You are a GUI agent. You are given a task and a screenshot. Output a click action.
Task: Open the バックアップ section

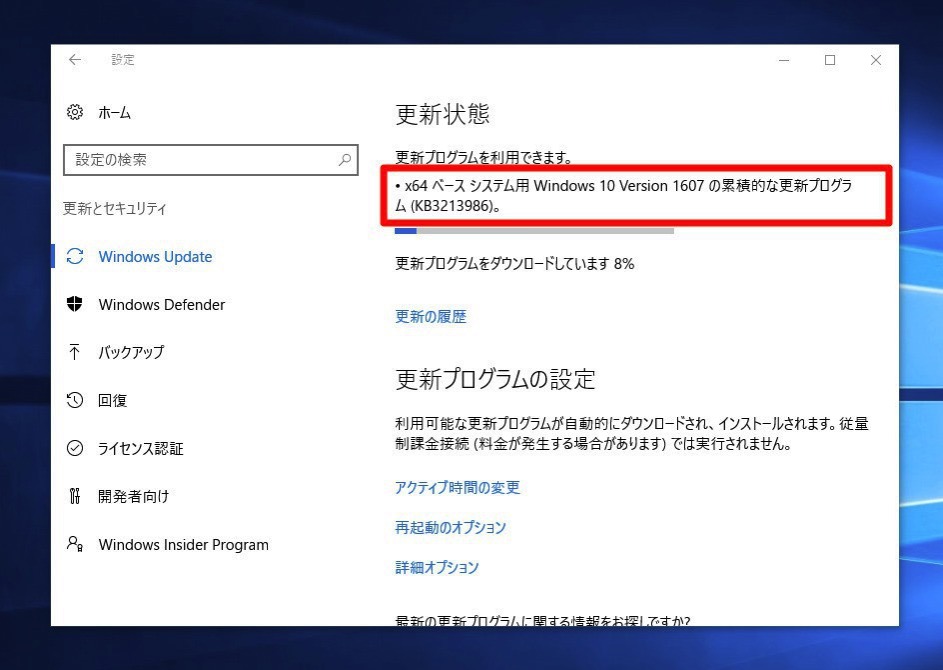[x=131, y=352]
